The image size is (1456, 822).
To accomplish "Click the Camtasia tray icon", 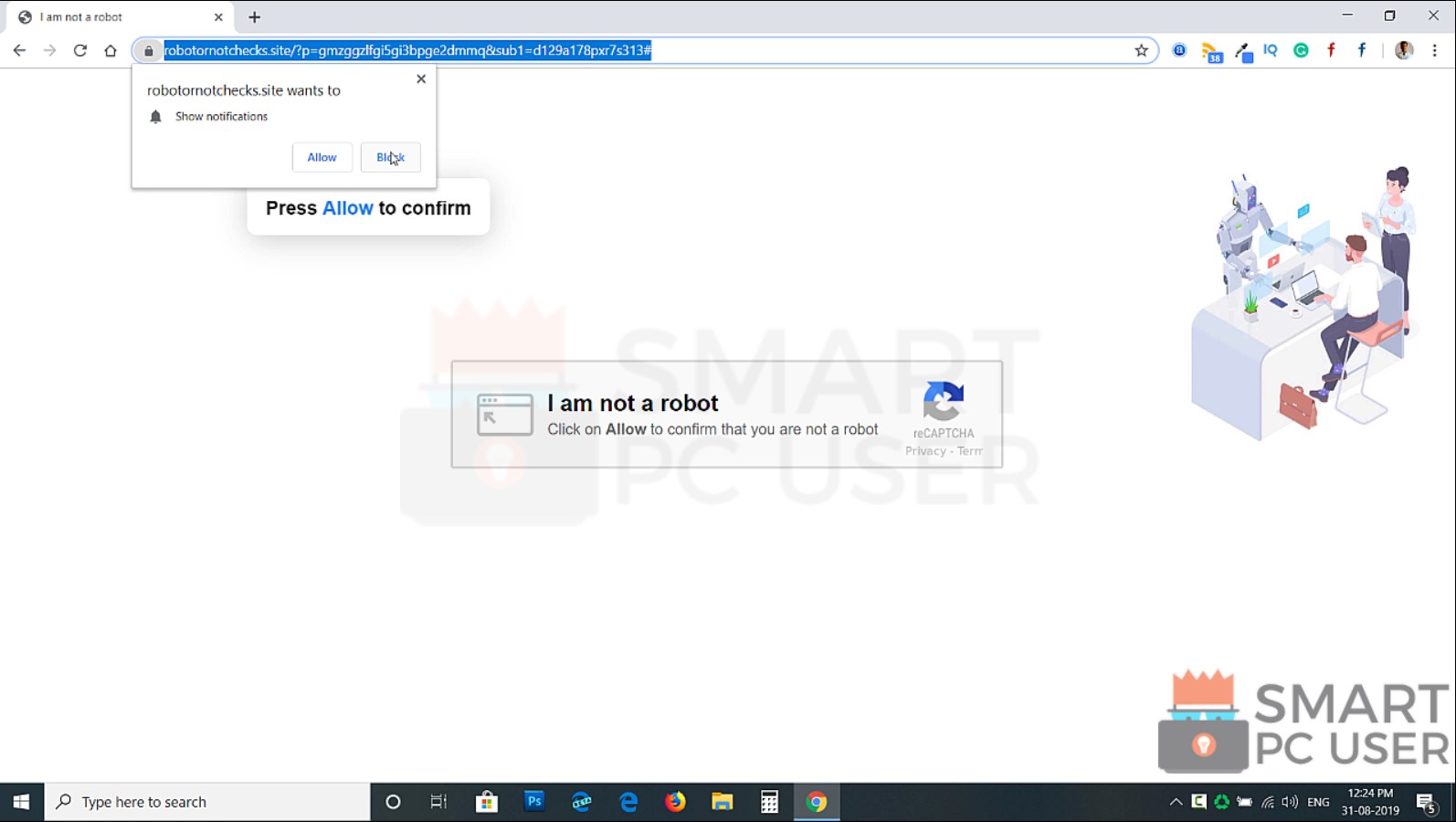I will 1198,802.
